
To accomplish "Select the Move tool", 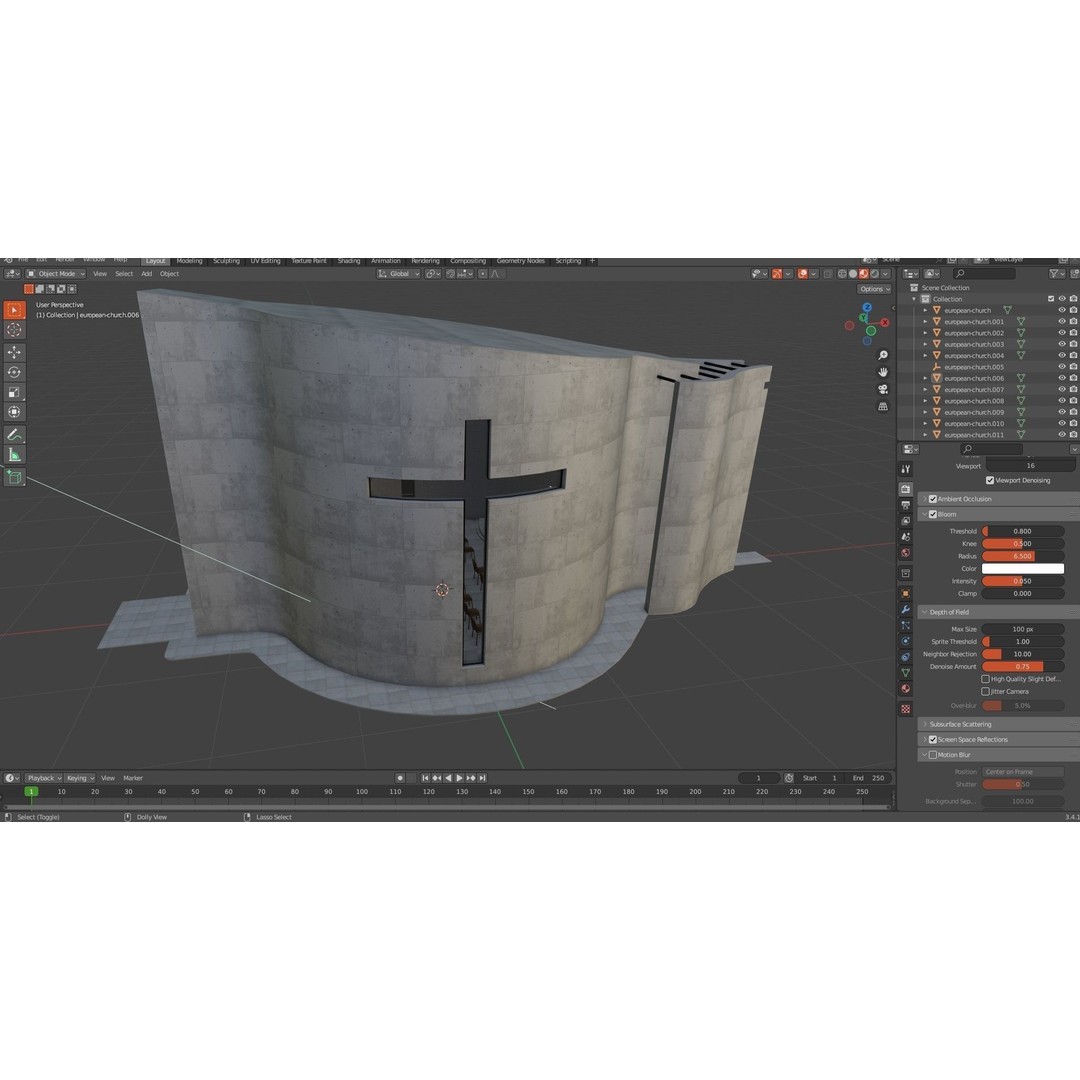I will click(14, 352).
